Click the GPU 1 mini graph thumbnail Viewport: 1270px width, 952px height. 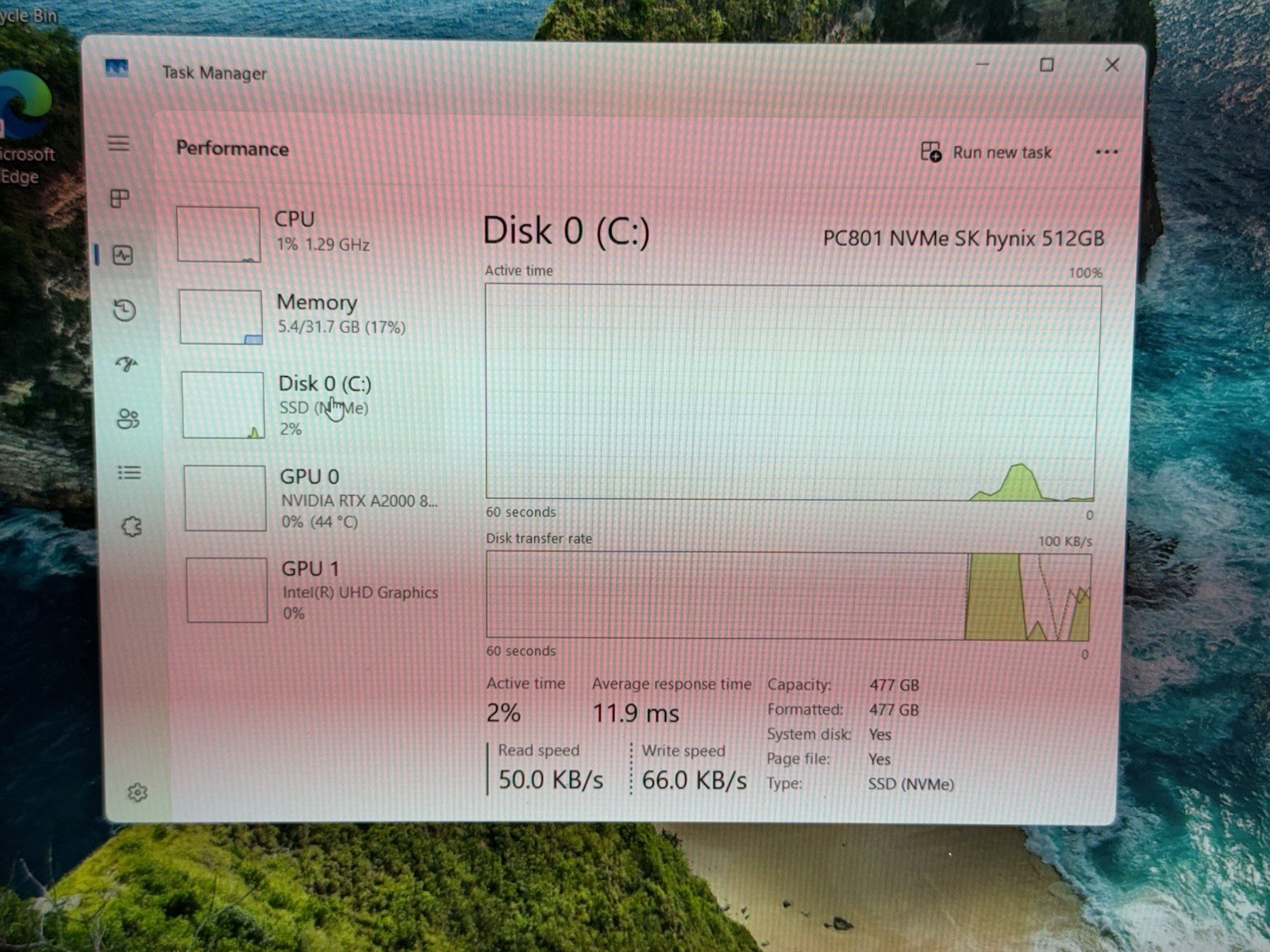point(227,589)
